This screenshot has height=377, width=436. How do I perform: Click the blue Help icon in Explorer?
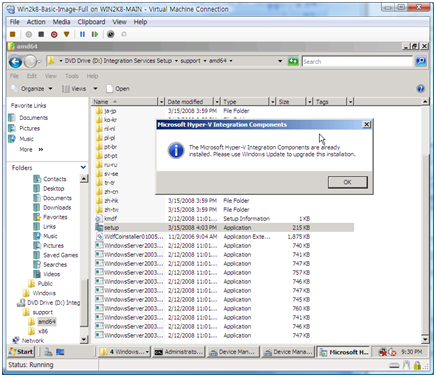[x=421, y=89]
